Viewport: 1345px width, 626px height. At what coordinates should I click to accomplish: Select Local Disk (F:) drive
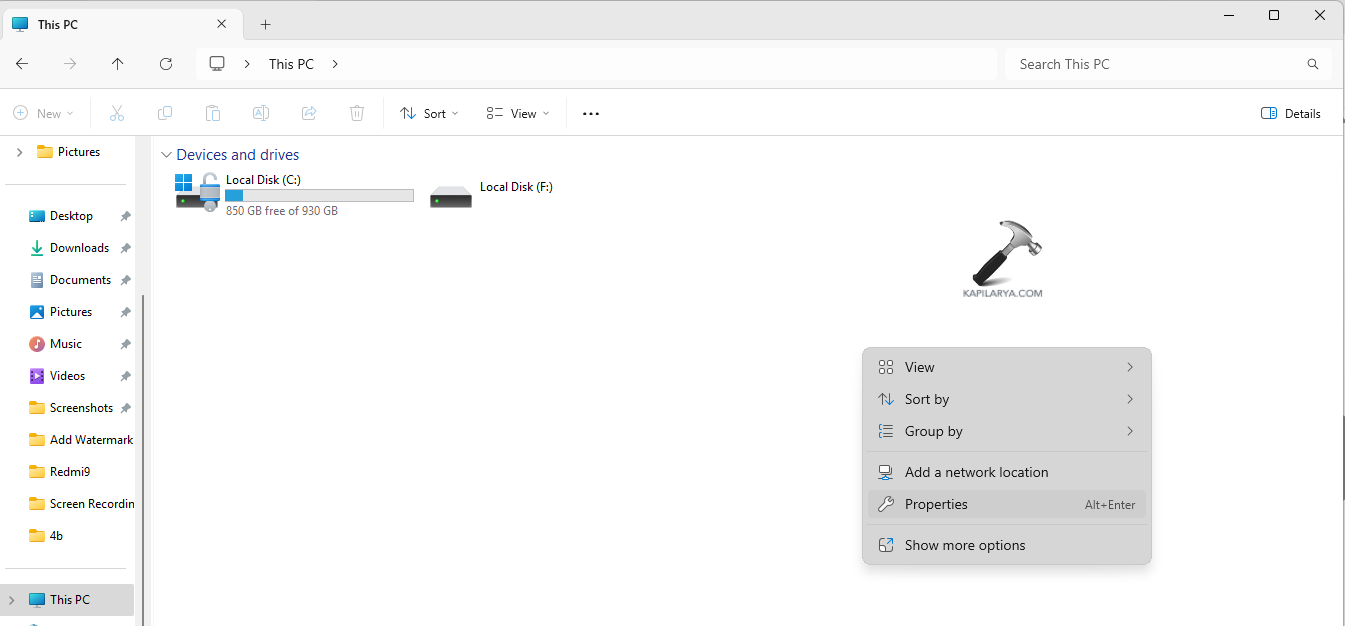pos(492,195)
